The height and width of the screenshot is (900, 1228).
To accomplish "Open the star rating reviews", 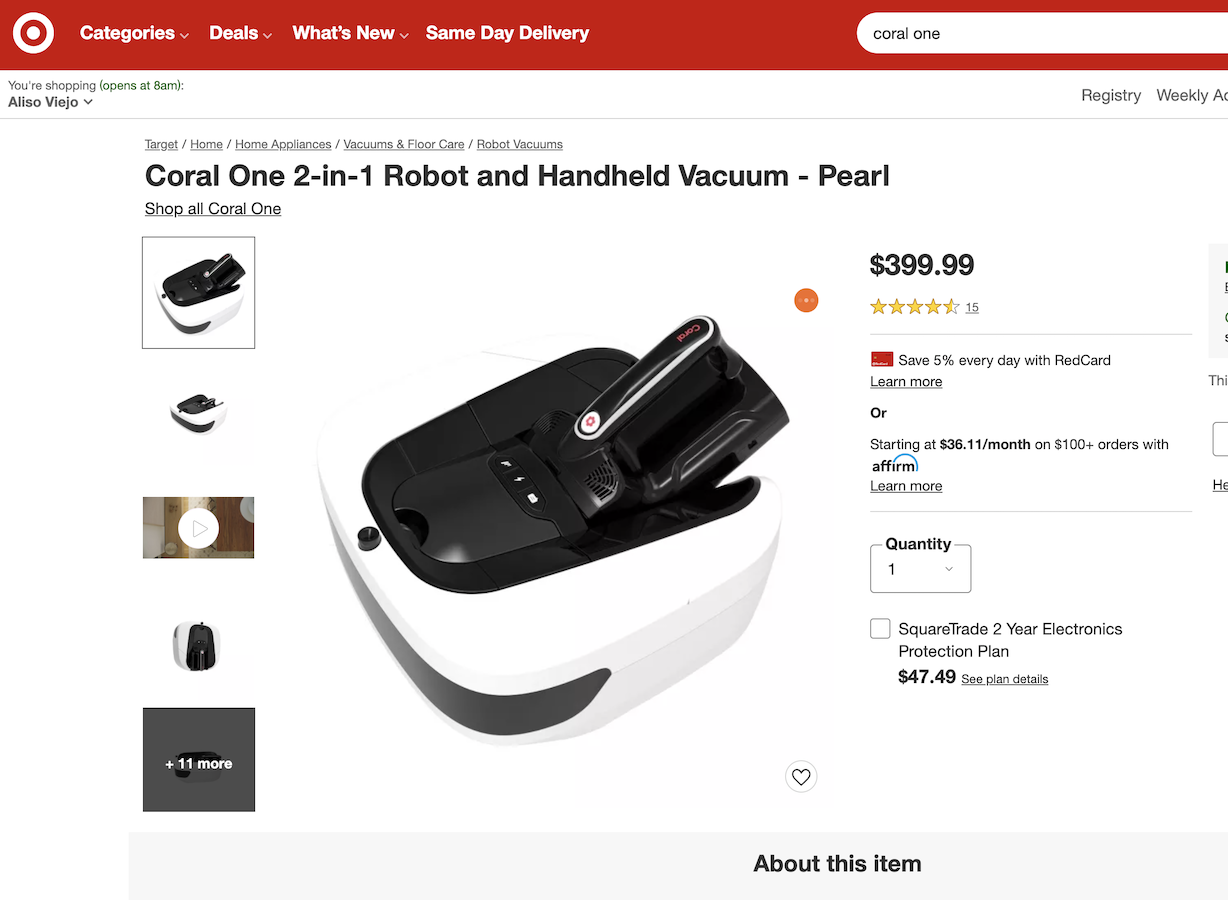I will pos(915,307).
